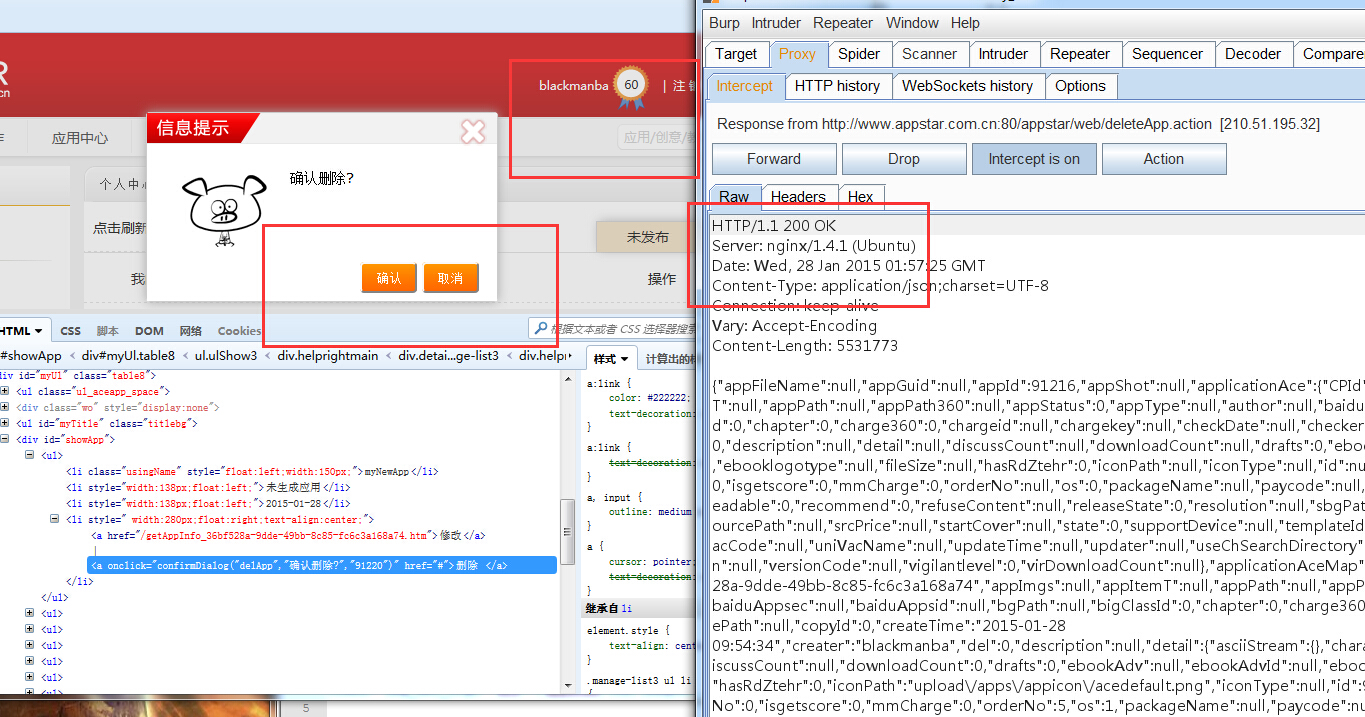Click the ul.ulShow3 breadcrumb

pos(225,355)
